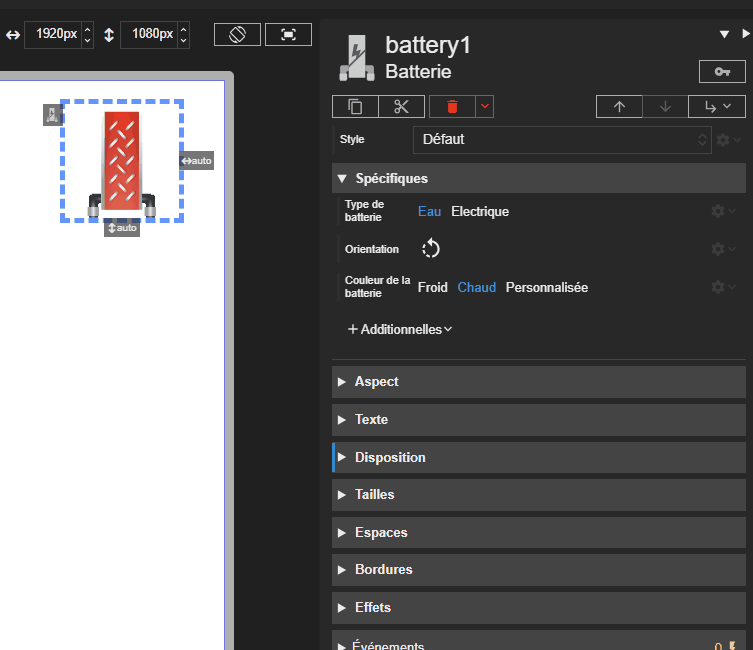The width and height of the screenshot is (753, 650).
Task: Select Electrique battery type
Action: tap(480, 211)
